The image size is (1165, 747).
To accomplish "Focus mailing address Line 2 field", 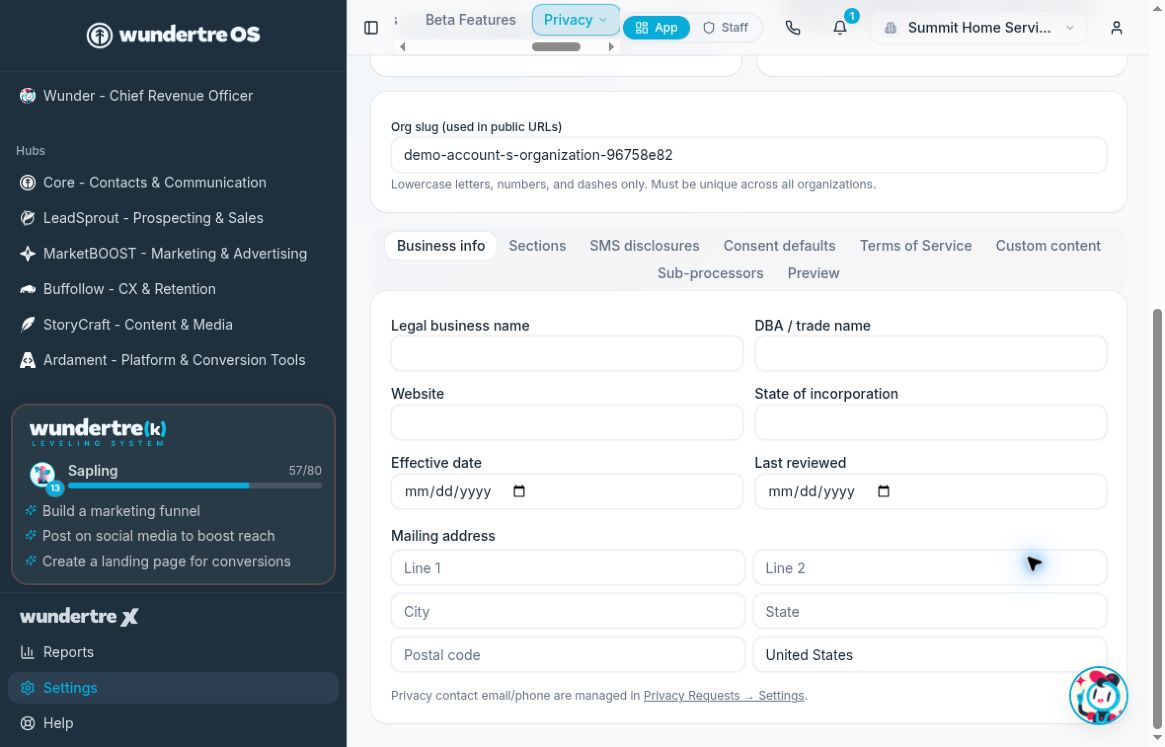I will point(929,568).
